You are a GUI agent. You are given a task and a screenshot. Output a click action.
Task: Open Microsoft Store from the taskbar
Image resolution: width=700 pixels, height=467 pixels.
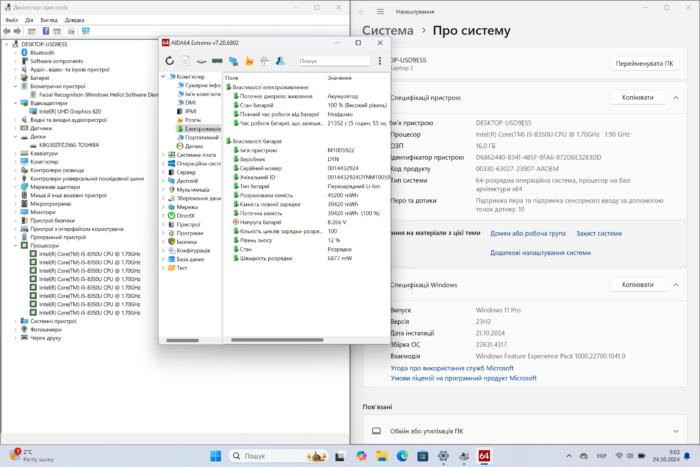click(422, 456)
